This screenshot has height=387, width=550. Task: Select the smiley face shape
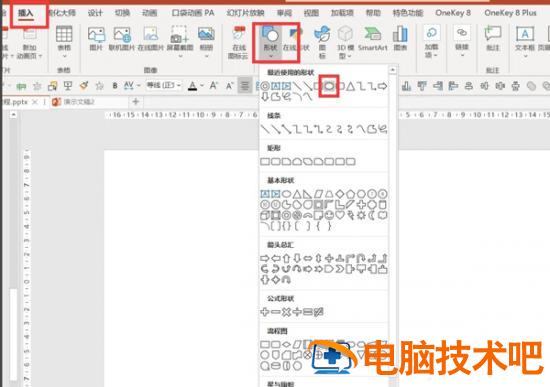[x=329, y=215]
